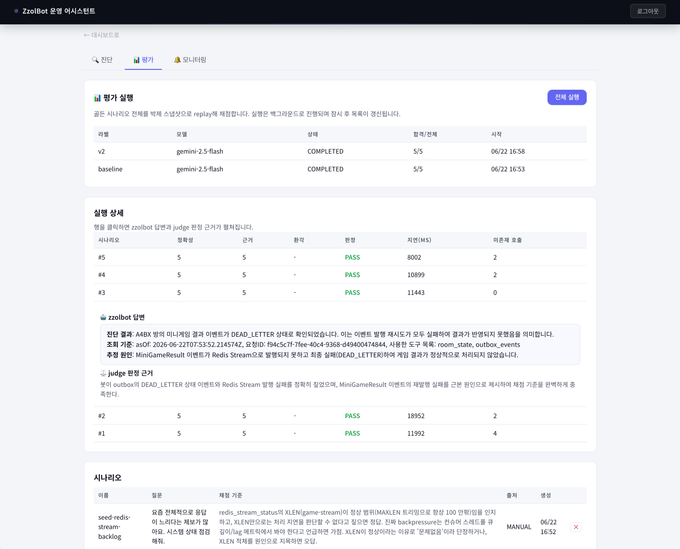Delete the seed-redis-stream-backlog scenario
Screen dimensions: 680x549
coord(576,527)
